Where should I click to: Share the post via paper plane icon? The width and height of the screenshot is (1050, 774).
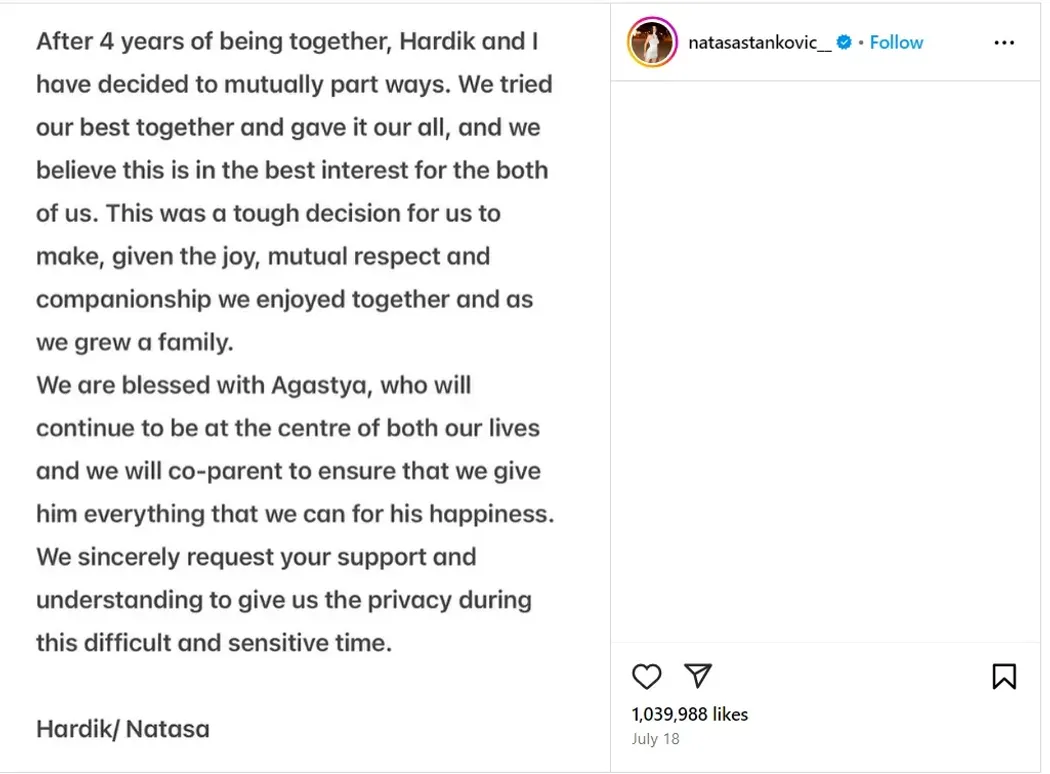tap(698, 676)
